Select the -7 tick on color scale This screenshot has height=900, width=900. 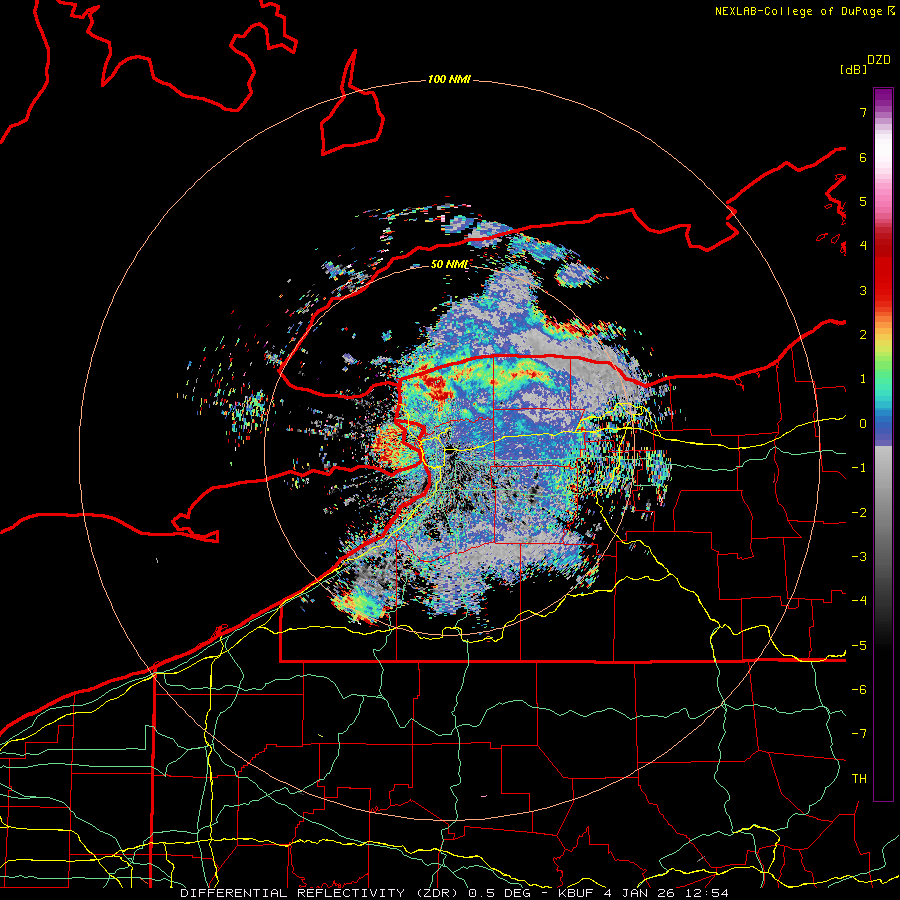(859, 734)
